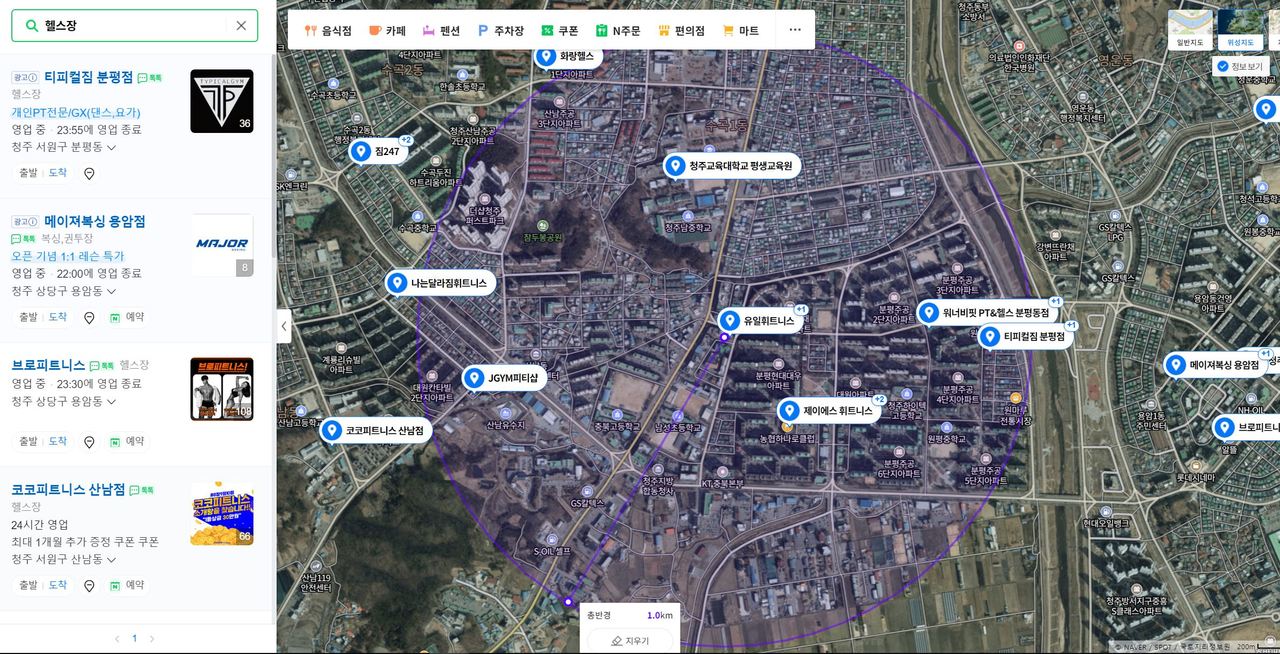Show 메이져복싱 용암점 location pin icon
This screenshot has width=1280, height=654.
coord(89,318)
